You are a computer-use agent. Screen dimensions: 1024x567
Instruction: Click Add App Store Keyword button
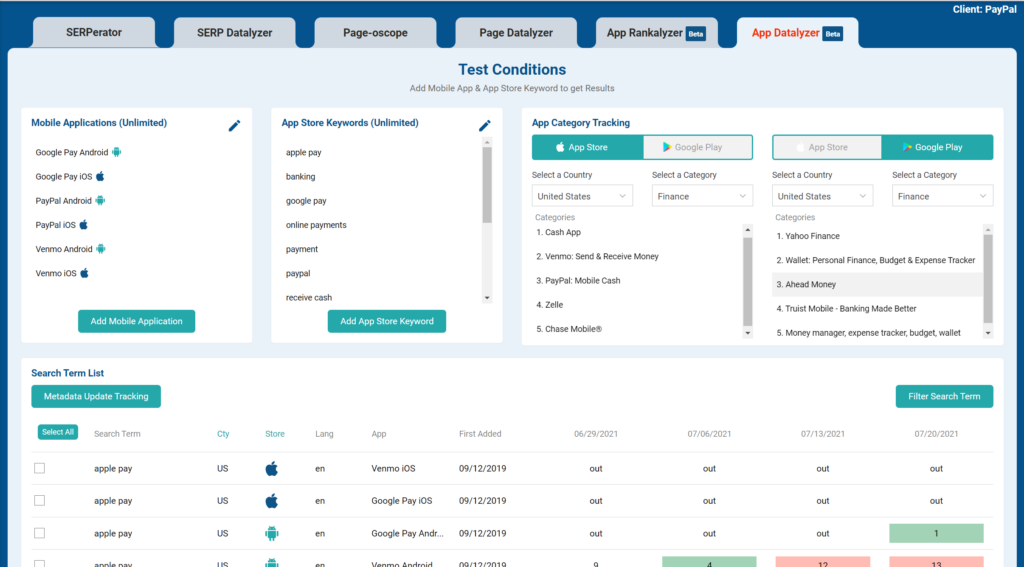coord(387,321)
